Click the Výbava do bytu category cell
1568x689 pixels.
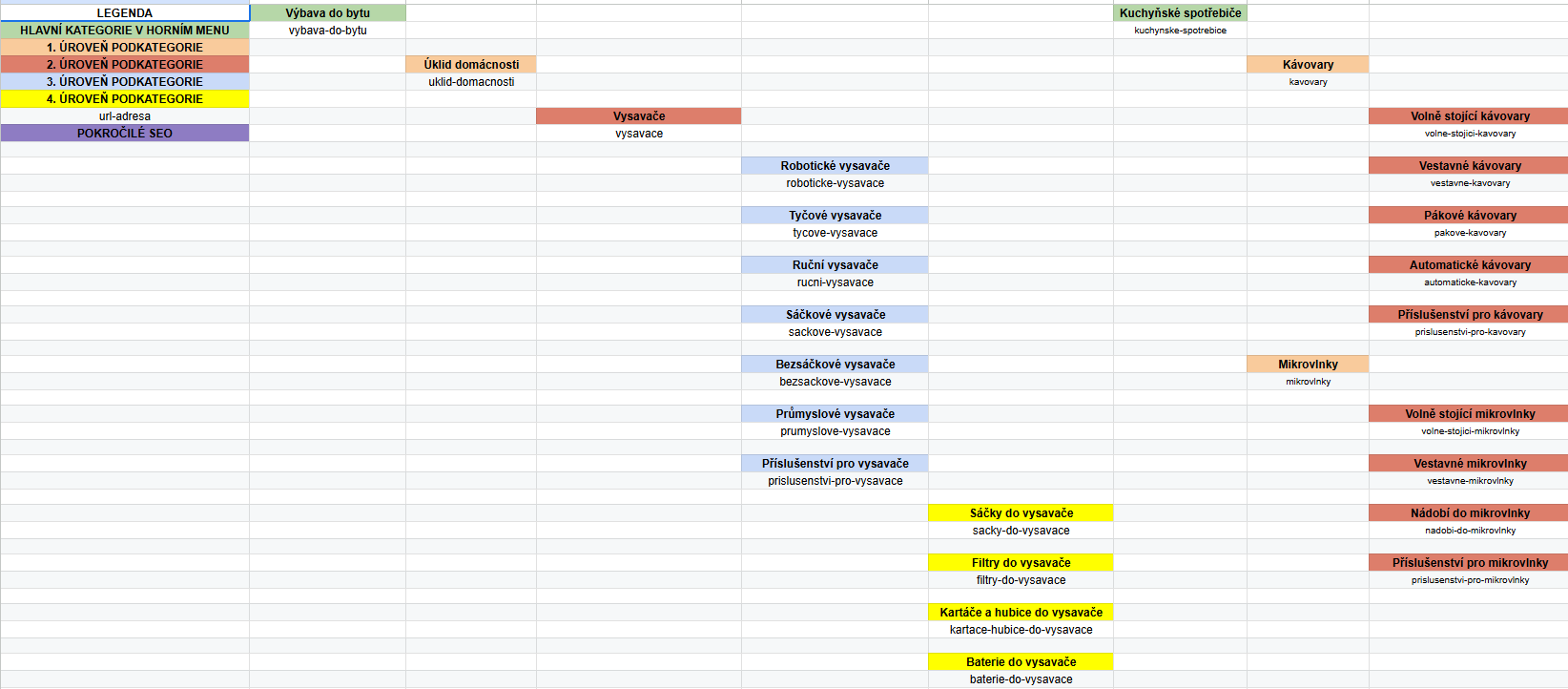coord(327,13)
